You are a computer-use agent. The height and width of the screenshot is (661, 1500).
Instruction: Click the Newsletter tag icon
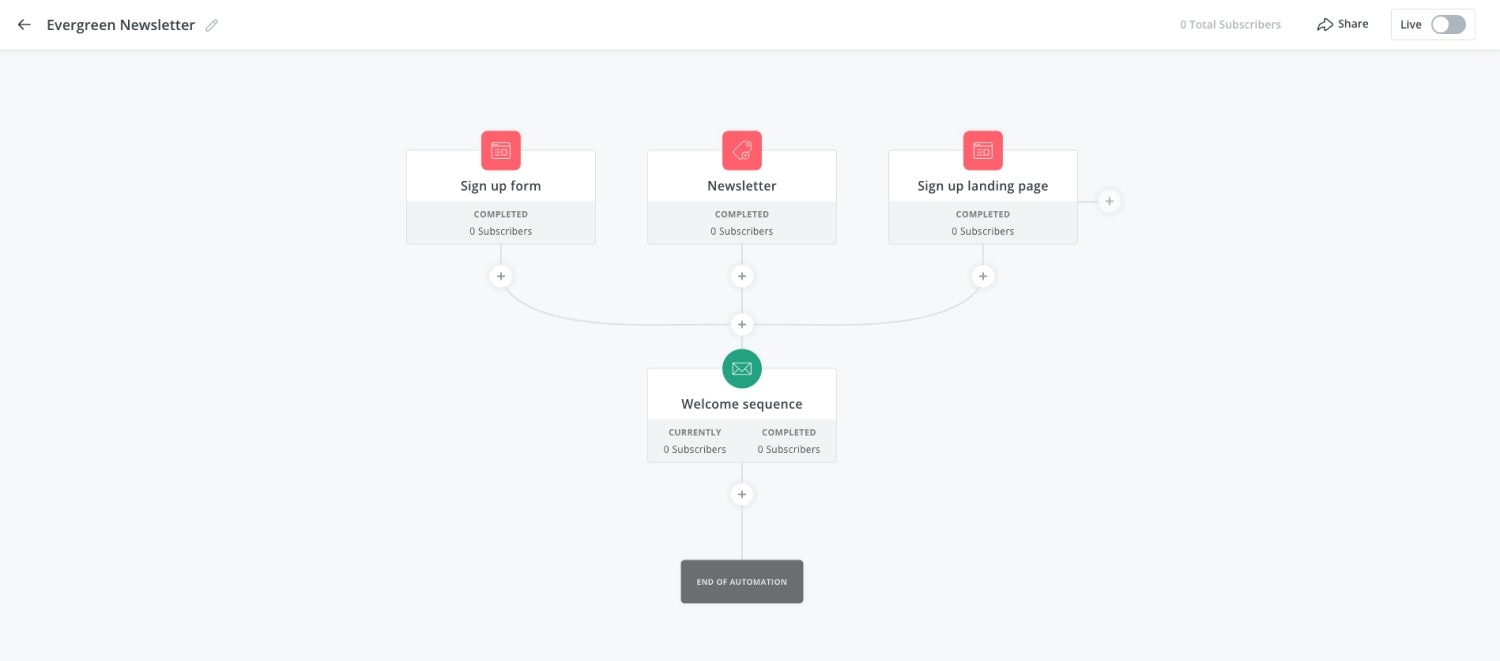(742, 150)
